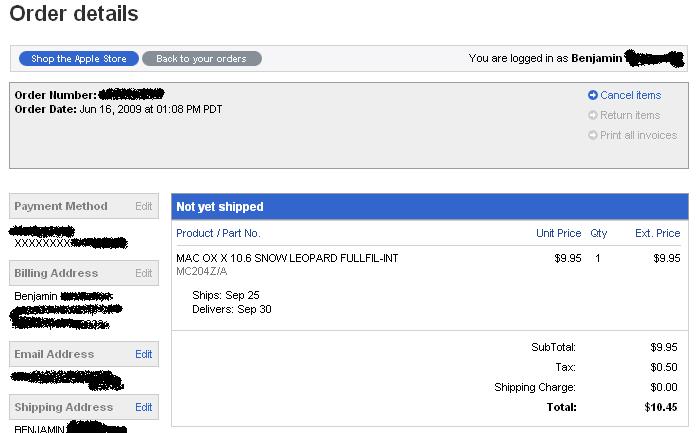The width and height of the screenshot is (697, 433).
Task: Click the arrow icon beside Return items
Action: (593, 115)
